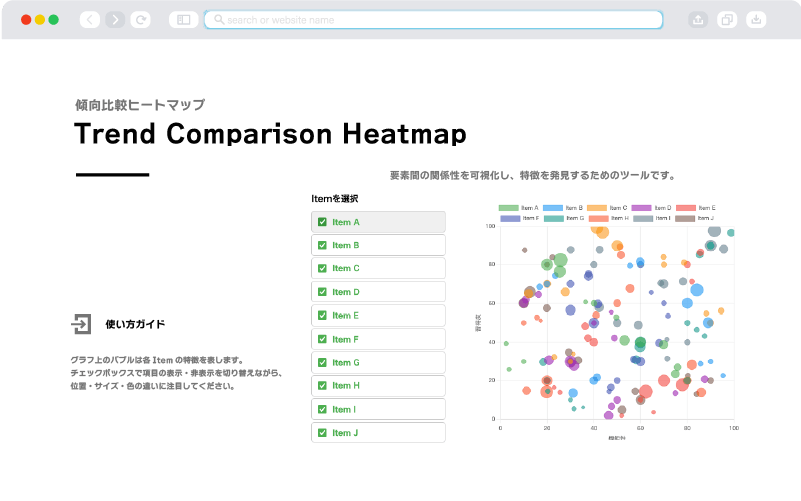Viewport: 801px width, 501px height.
Task: Disable the Item G checkbox
Action: click(x=322, y=363)
